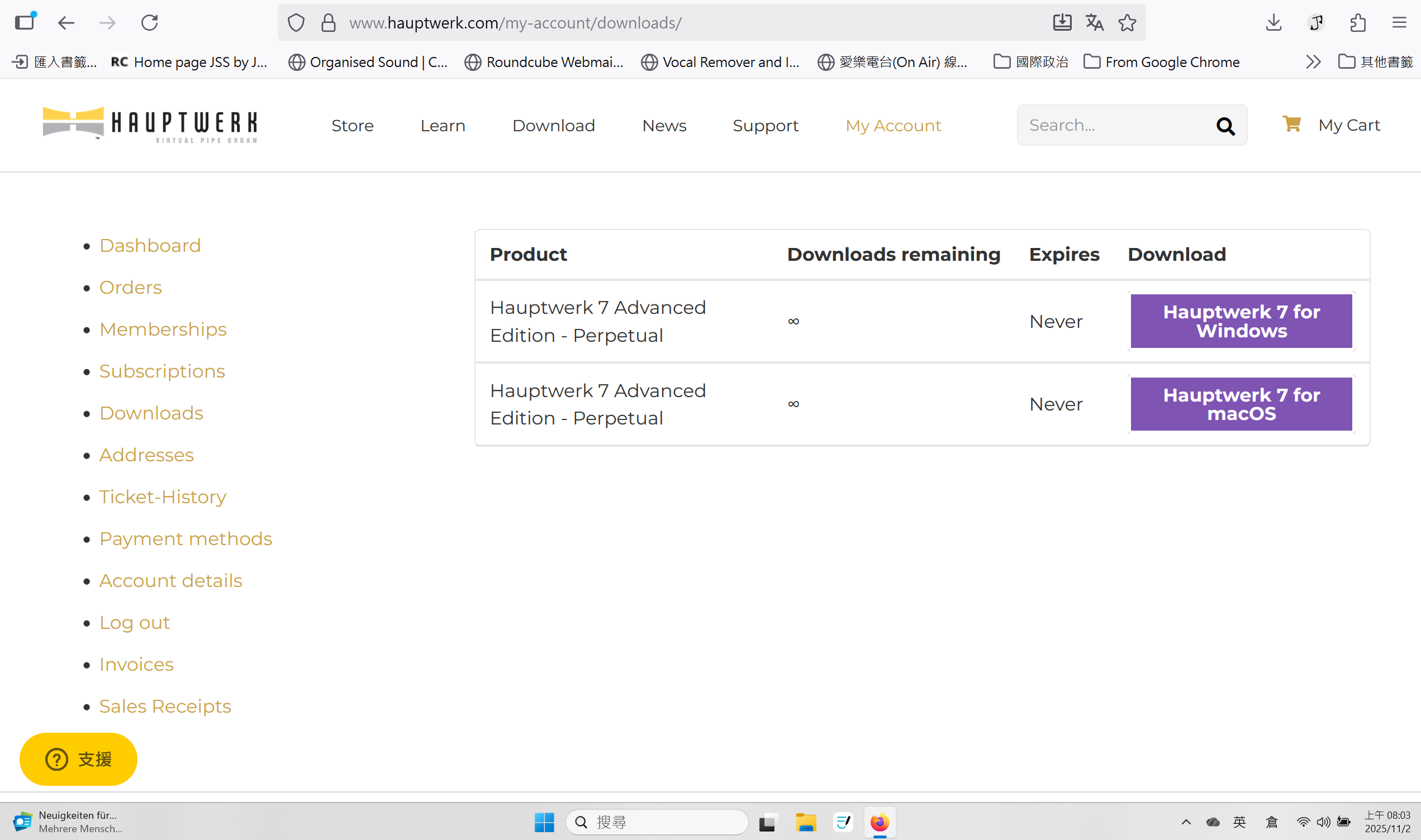Click the music note extension icon
The image size is (1421, 840).
pyautogui.click(x=1317, y=23)
